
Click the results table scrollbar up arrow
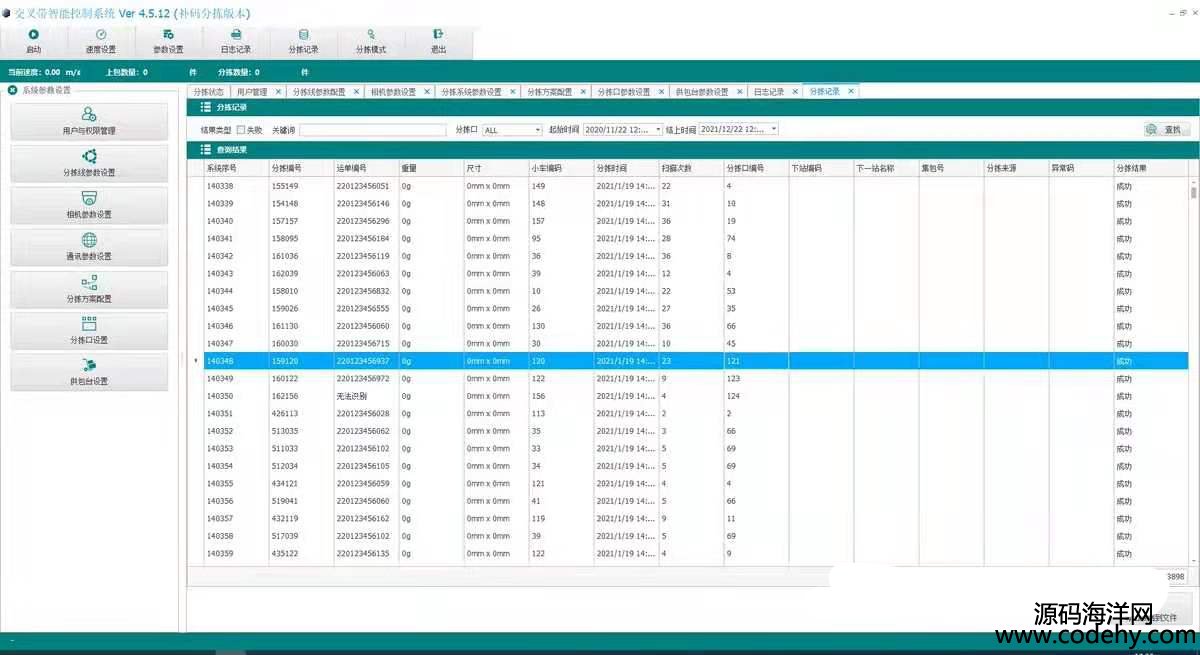pyautogui.click(x=1193, y=182)
